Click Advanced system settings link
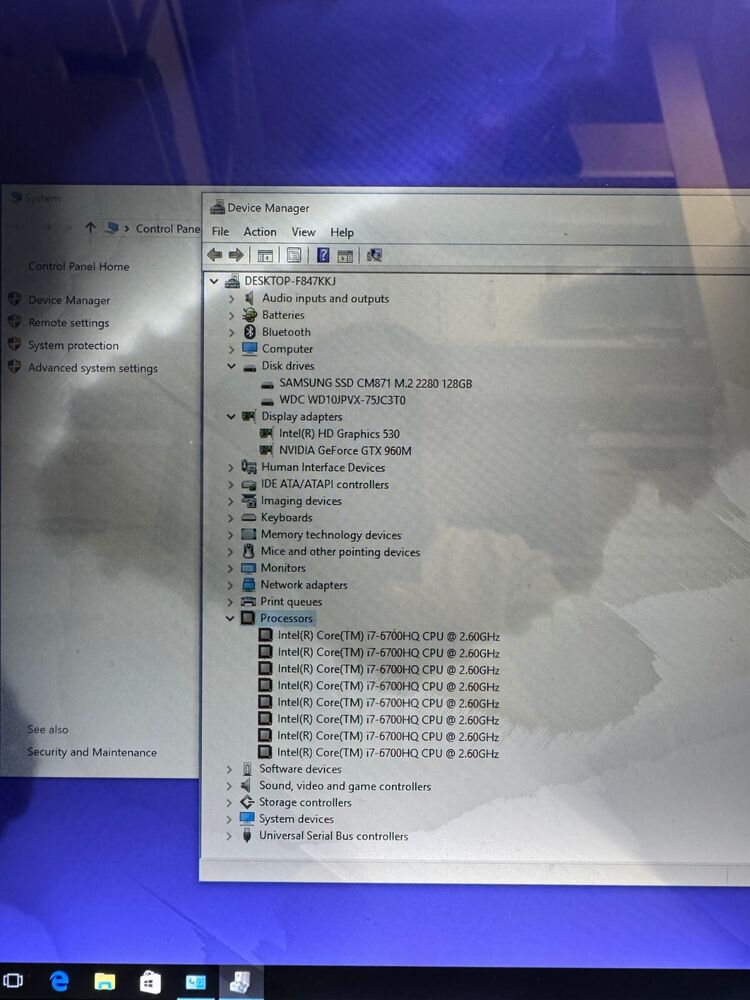The width and height of the screenshot is (750, 1000). point(92,368)
